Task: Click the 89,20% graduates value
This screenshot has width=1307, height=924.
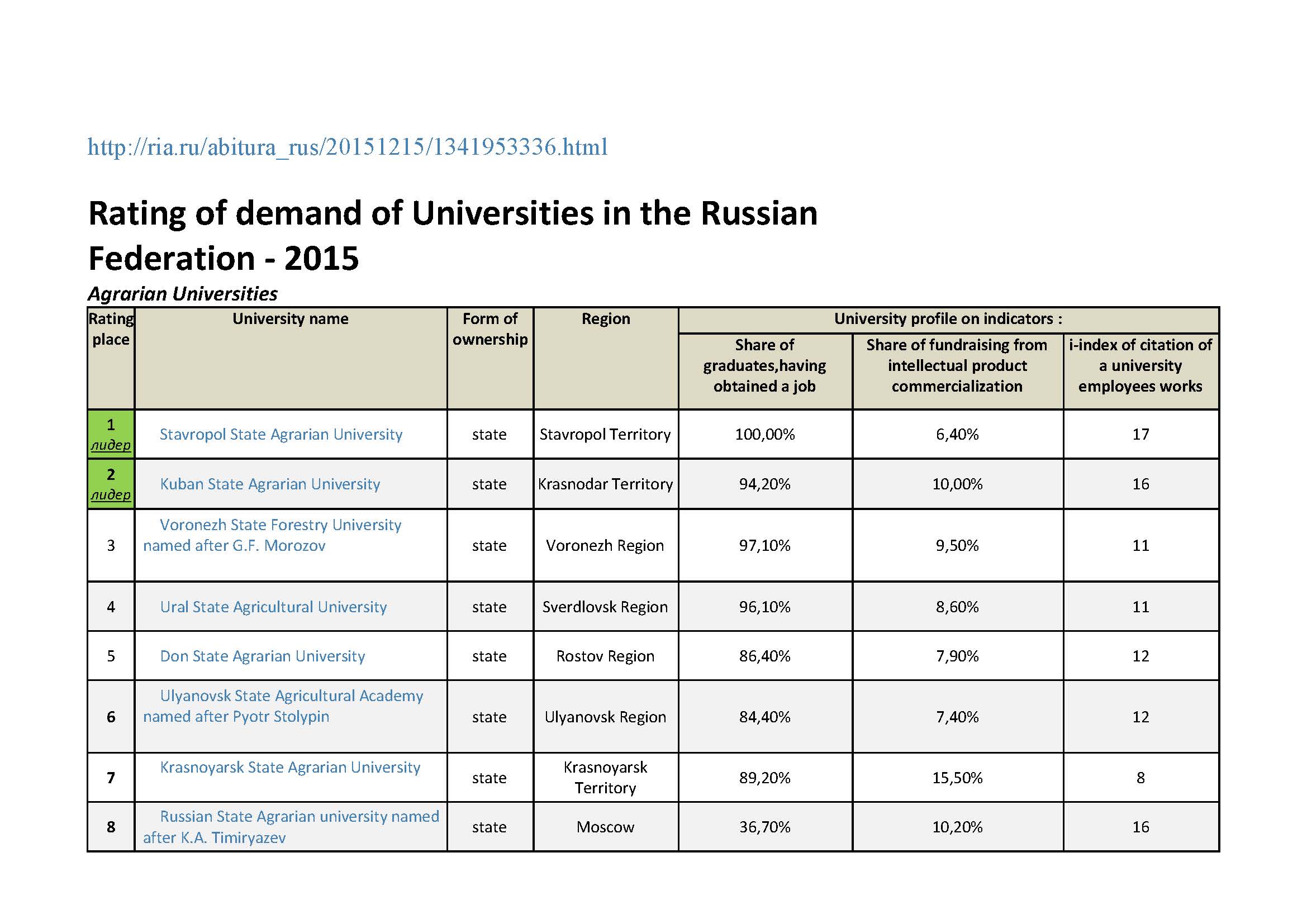Action: 764,778
